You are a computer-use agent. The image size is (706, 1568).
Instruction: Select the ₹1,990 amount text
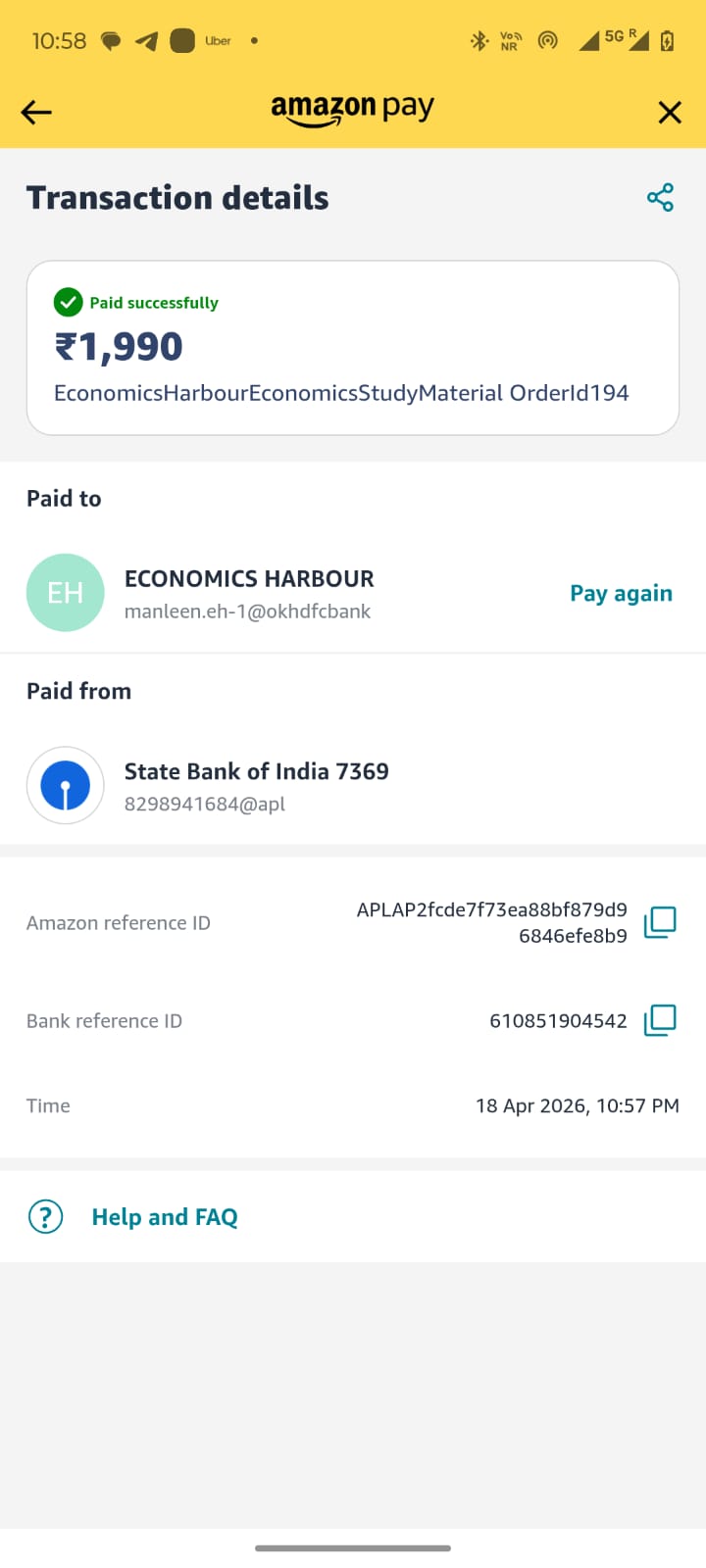click(x=119, y=346)
